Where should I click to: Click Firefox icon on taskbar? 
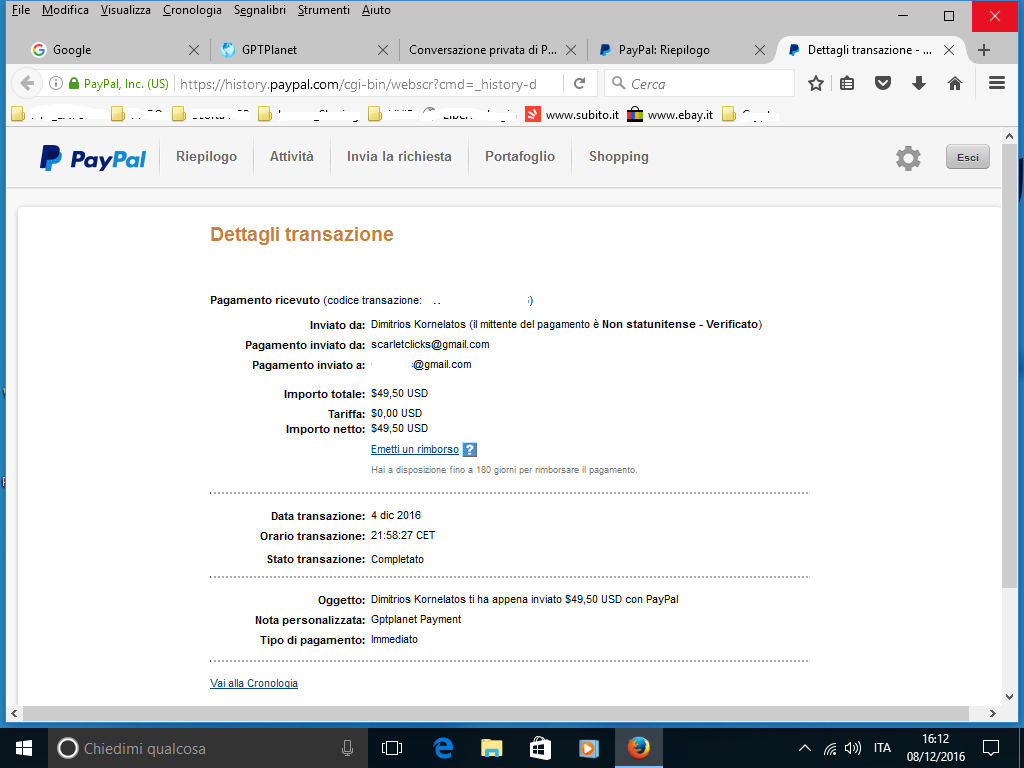(x=638, y=748)
